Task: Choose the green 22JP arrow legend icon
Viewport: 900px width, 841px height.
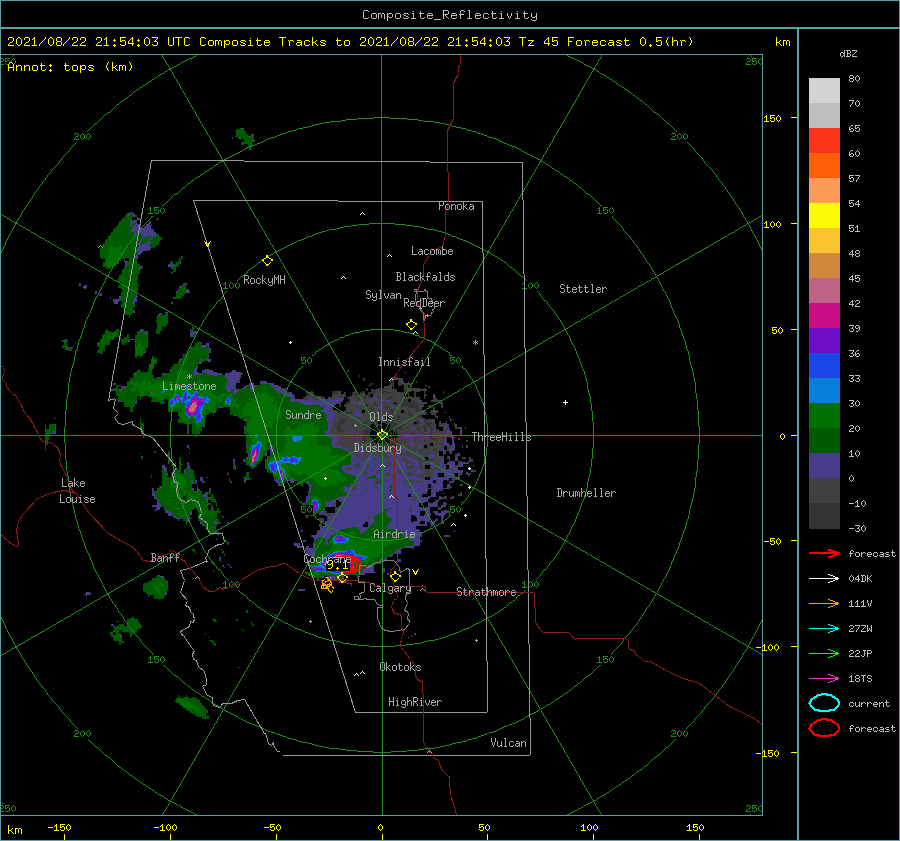Action: [x=824, y=653]
